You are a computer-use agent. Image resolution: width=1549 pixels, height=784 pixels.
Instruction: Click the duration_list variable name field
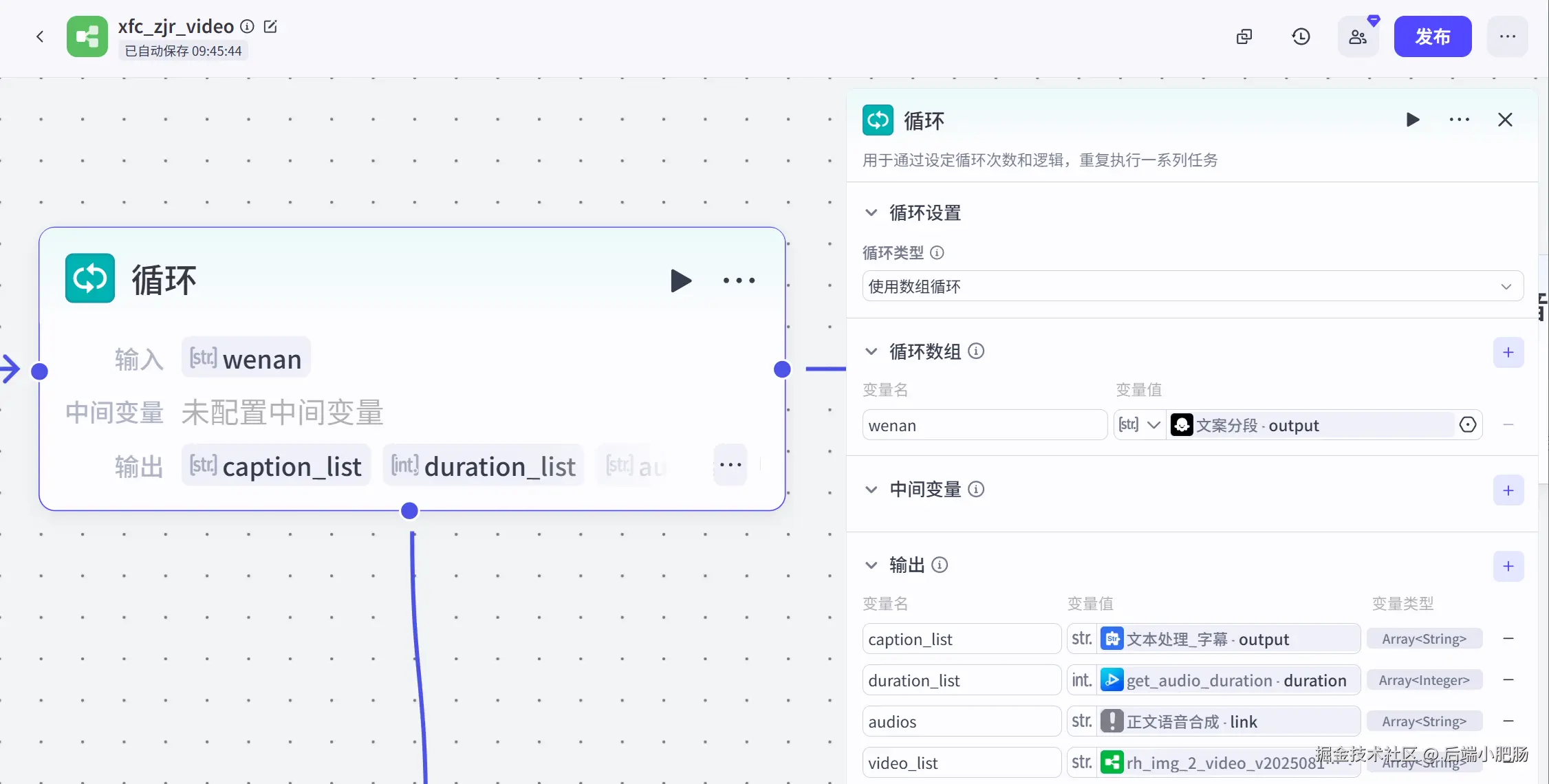click(961, 680)
